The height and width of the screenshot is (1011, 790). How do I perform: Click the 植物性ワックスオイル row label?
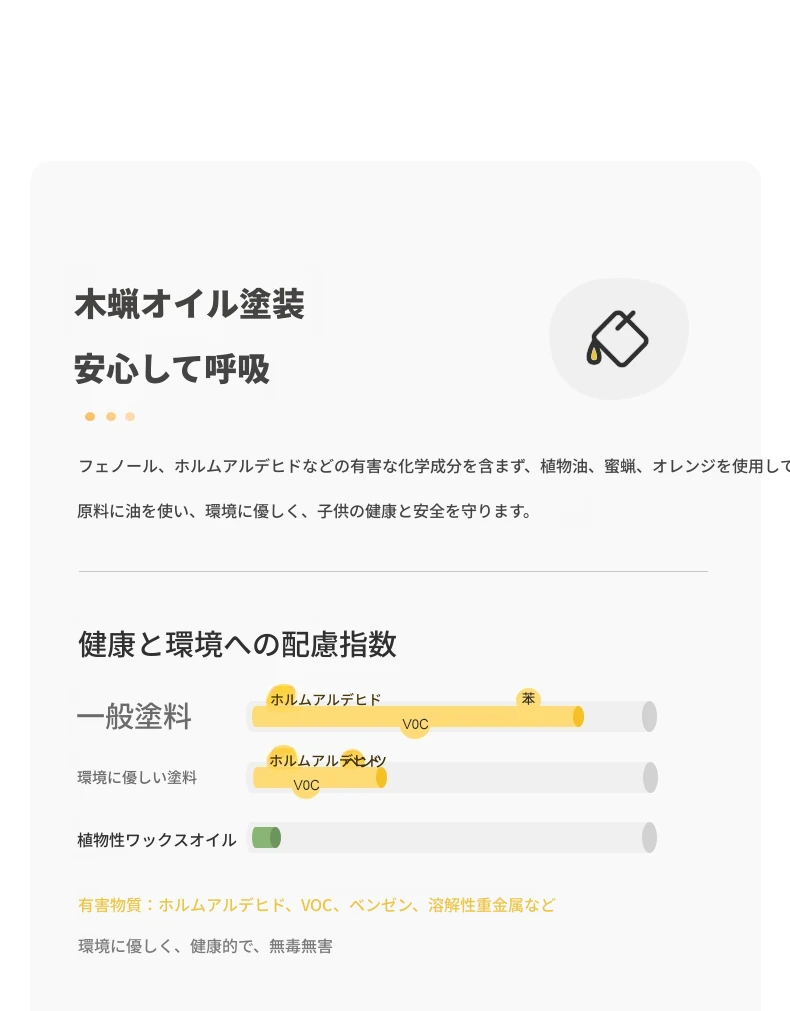click(157, 839)
